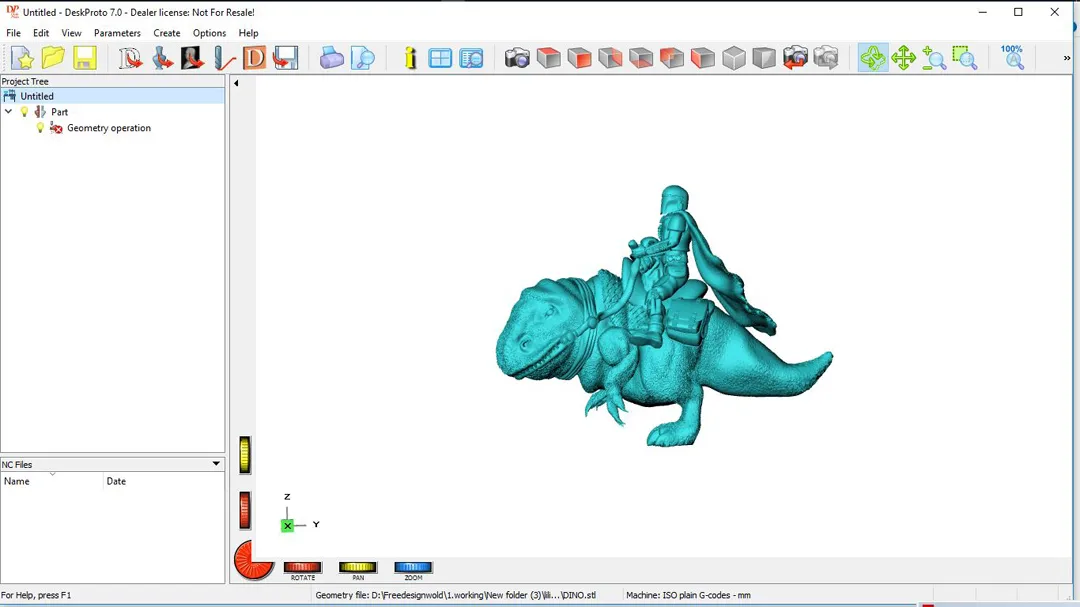Open the Create menu

167,33
